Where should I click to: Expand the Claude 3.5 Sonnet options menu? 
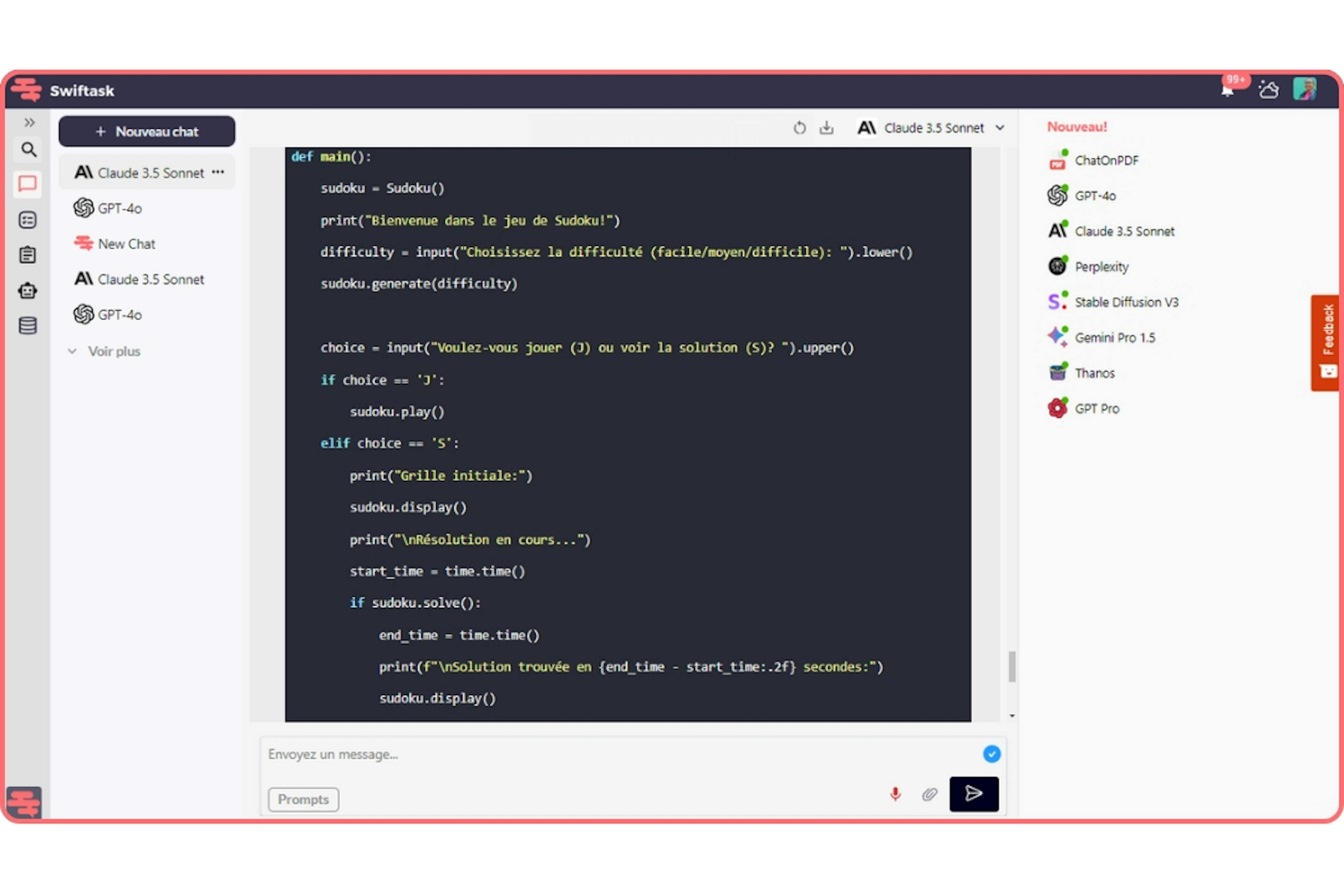pos(220,172)
